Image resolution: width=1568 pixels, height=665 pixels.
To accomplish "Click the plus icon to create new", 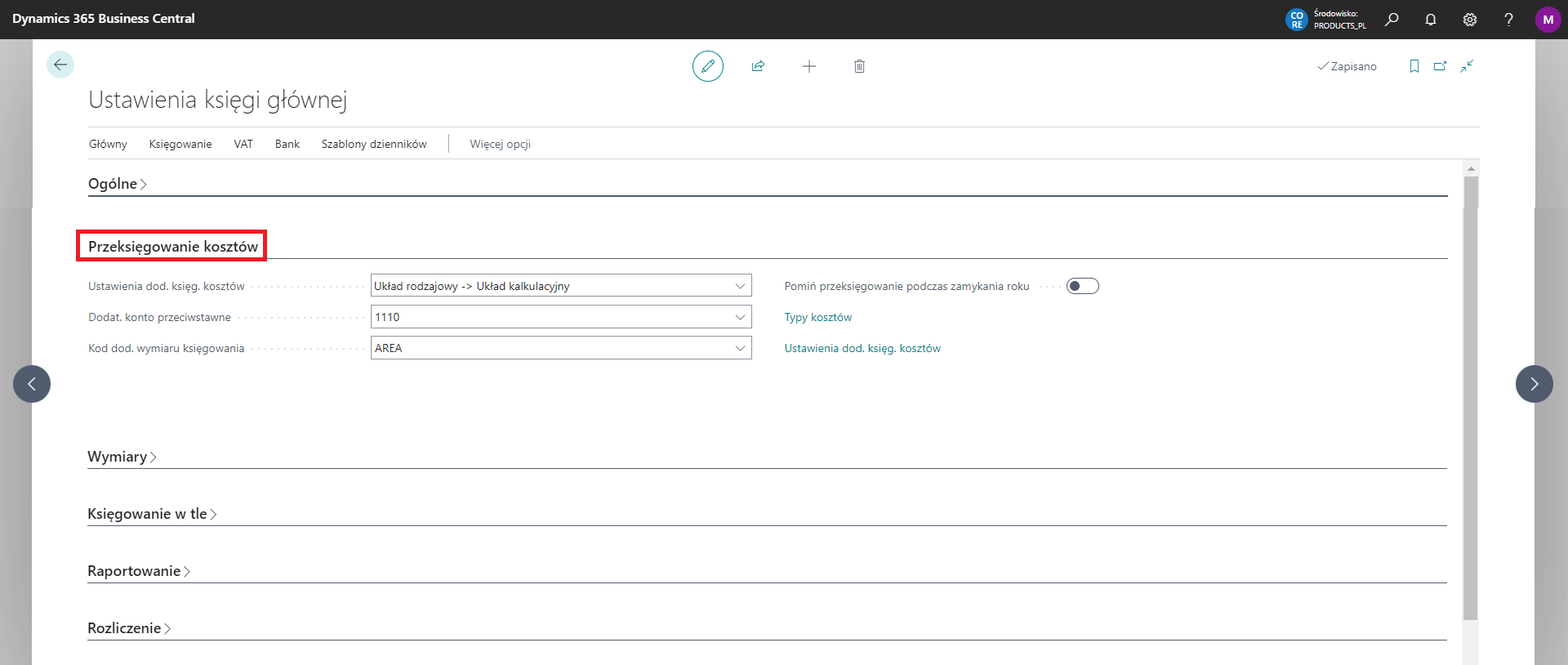I will click(x=808, y=66).
